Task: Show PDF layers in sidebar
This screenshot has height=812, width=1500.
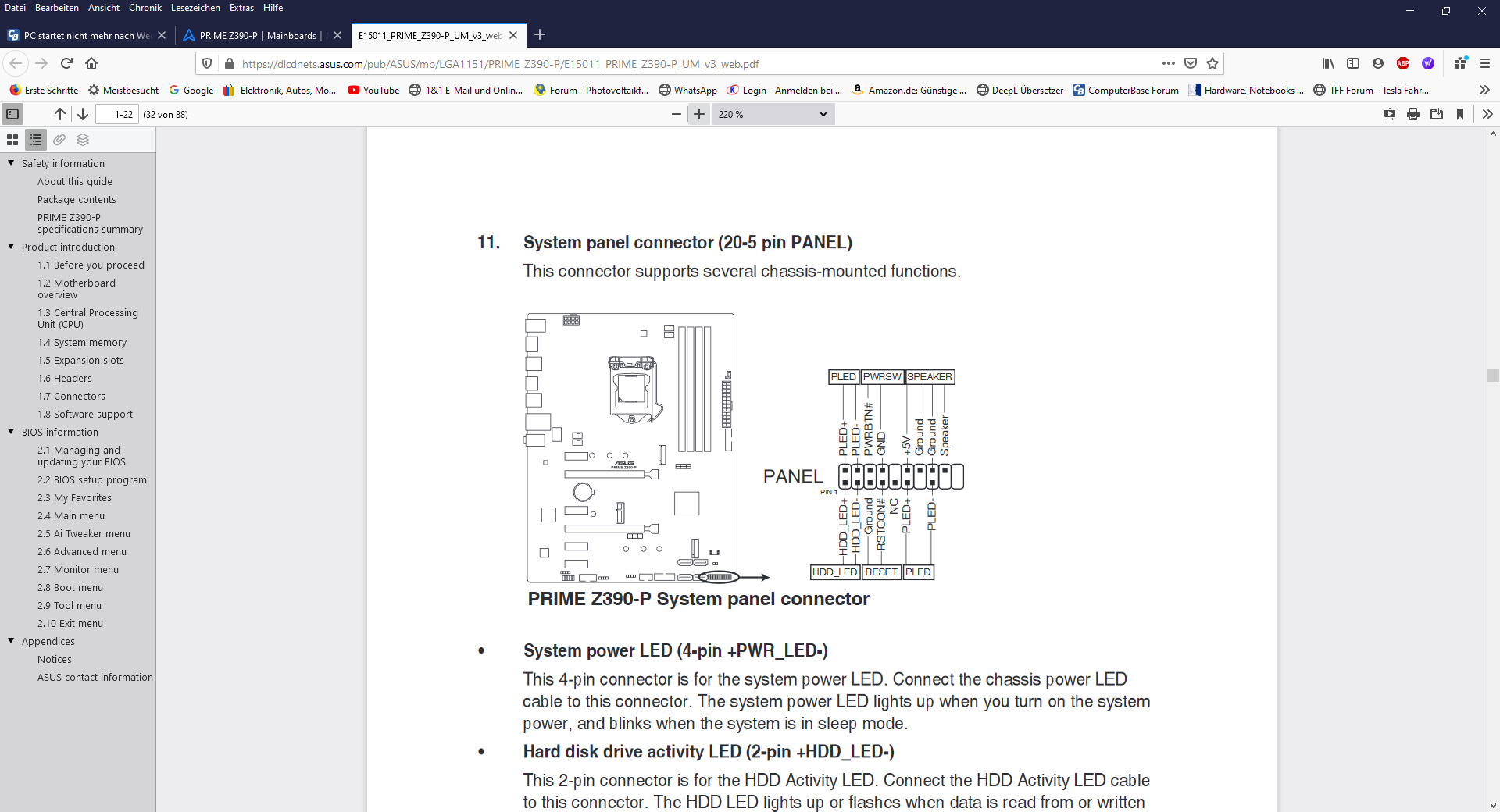Action: point(83,140)
